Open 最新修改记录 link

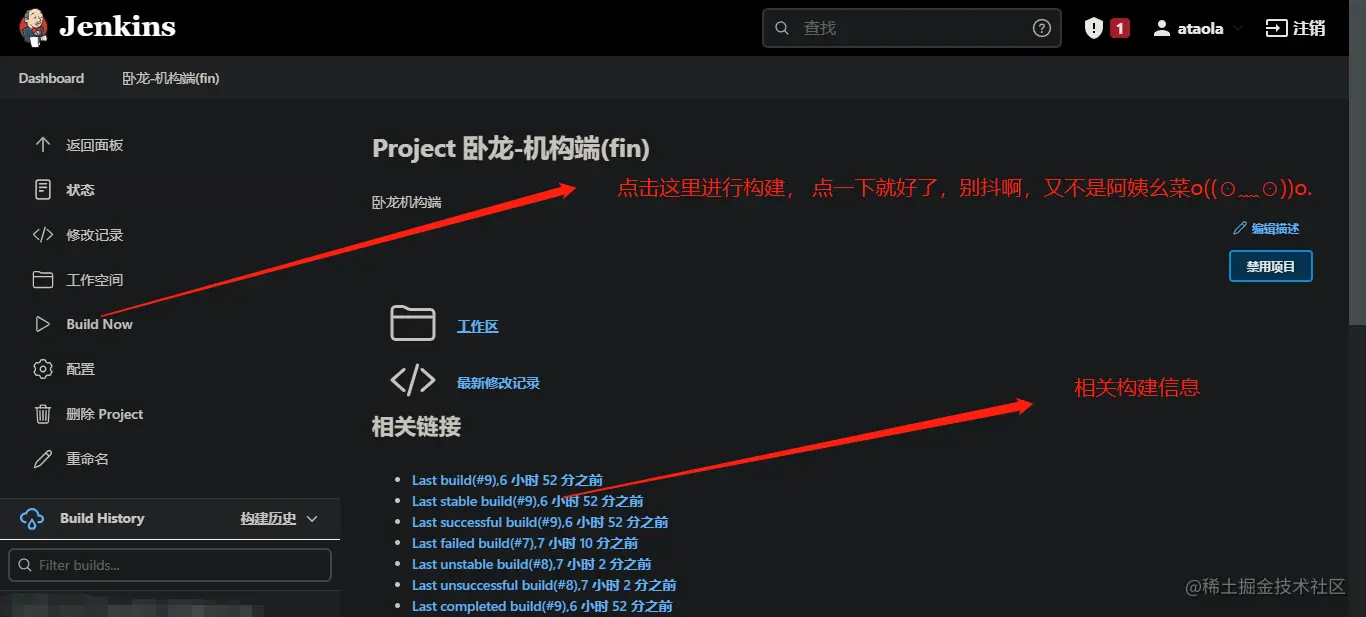(x=498, y=383)
